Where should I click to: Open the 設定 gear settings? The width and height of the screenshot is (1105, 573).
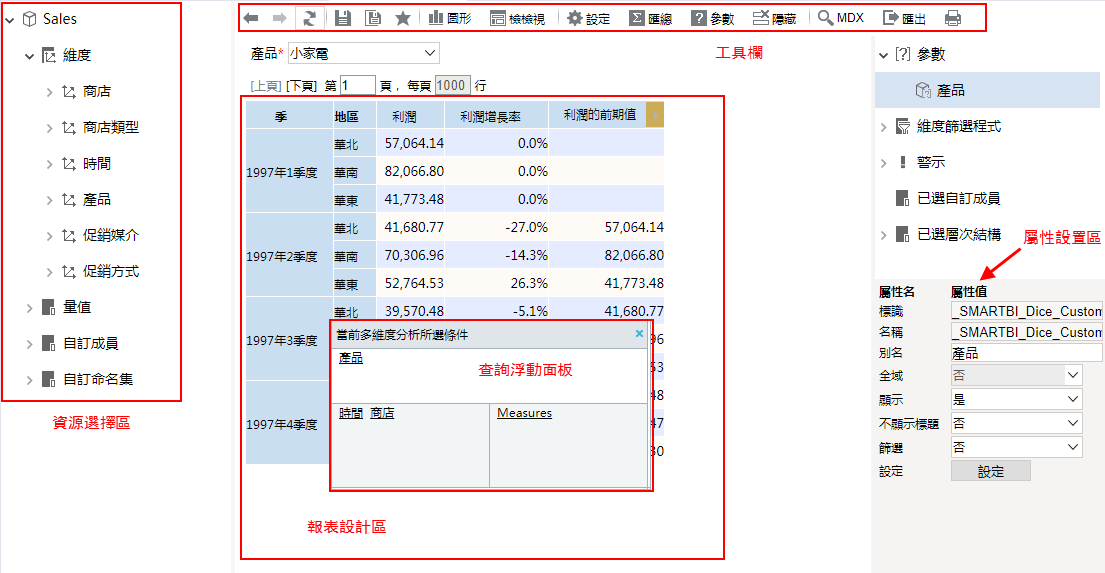[x=588, y=18]
